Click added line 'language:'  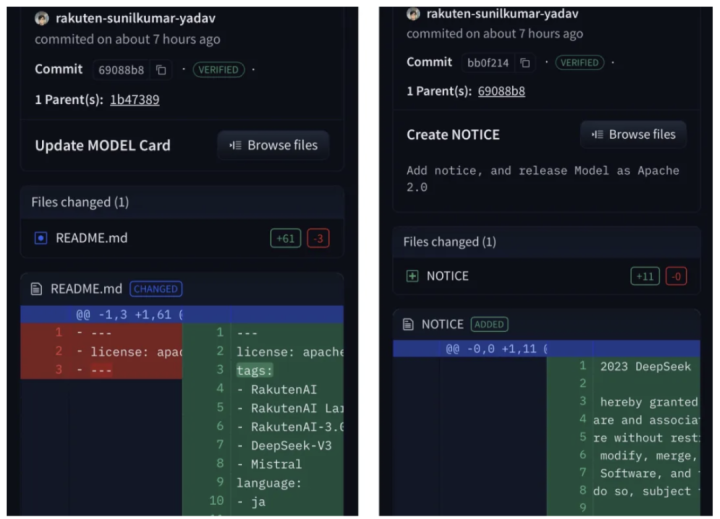pos(269,483)
